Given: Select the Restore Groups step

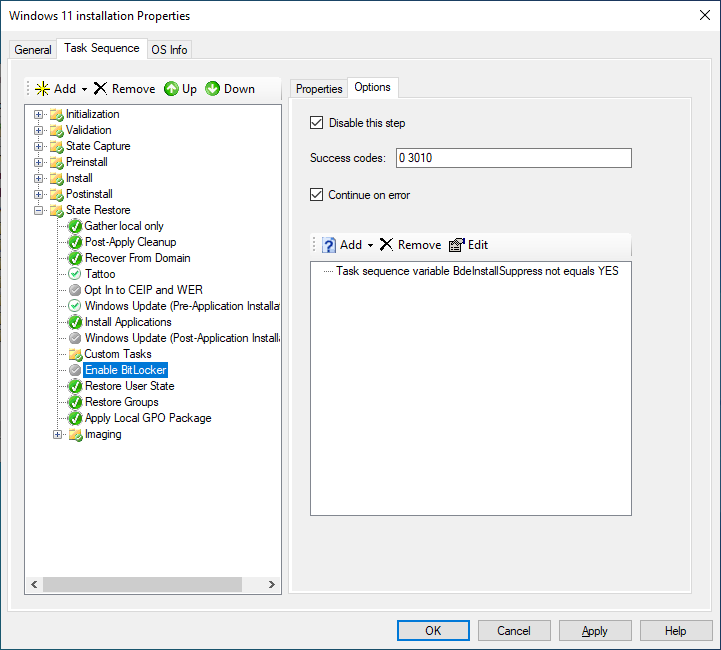Looking at the screenshot, I should coord(122,402).
